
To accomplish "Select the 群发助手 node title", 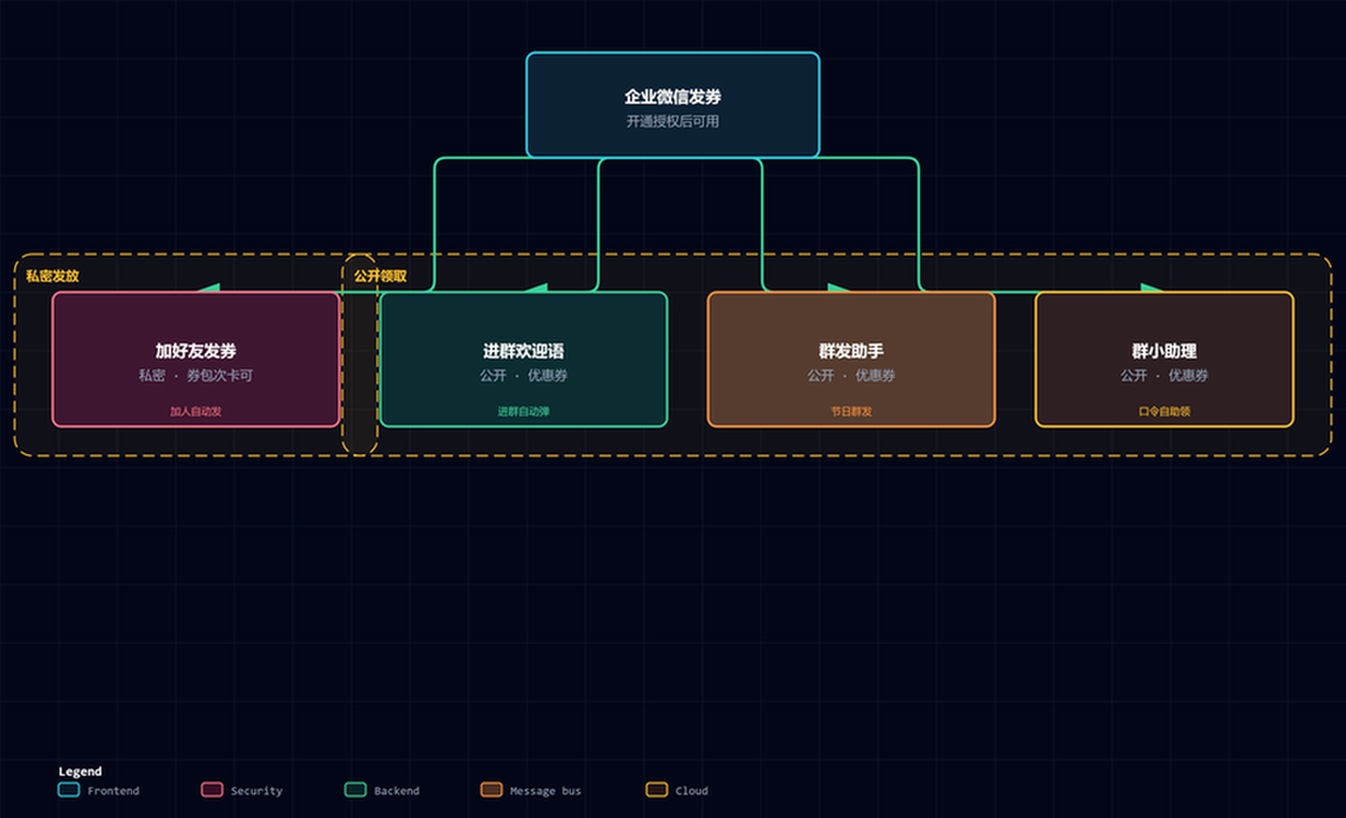I will [851, 351].
